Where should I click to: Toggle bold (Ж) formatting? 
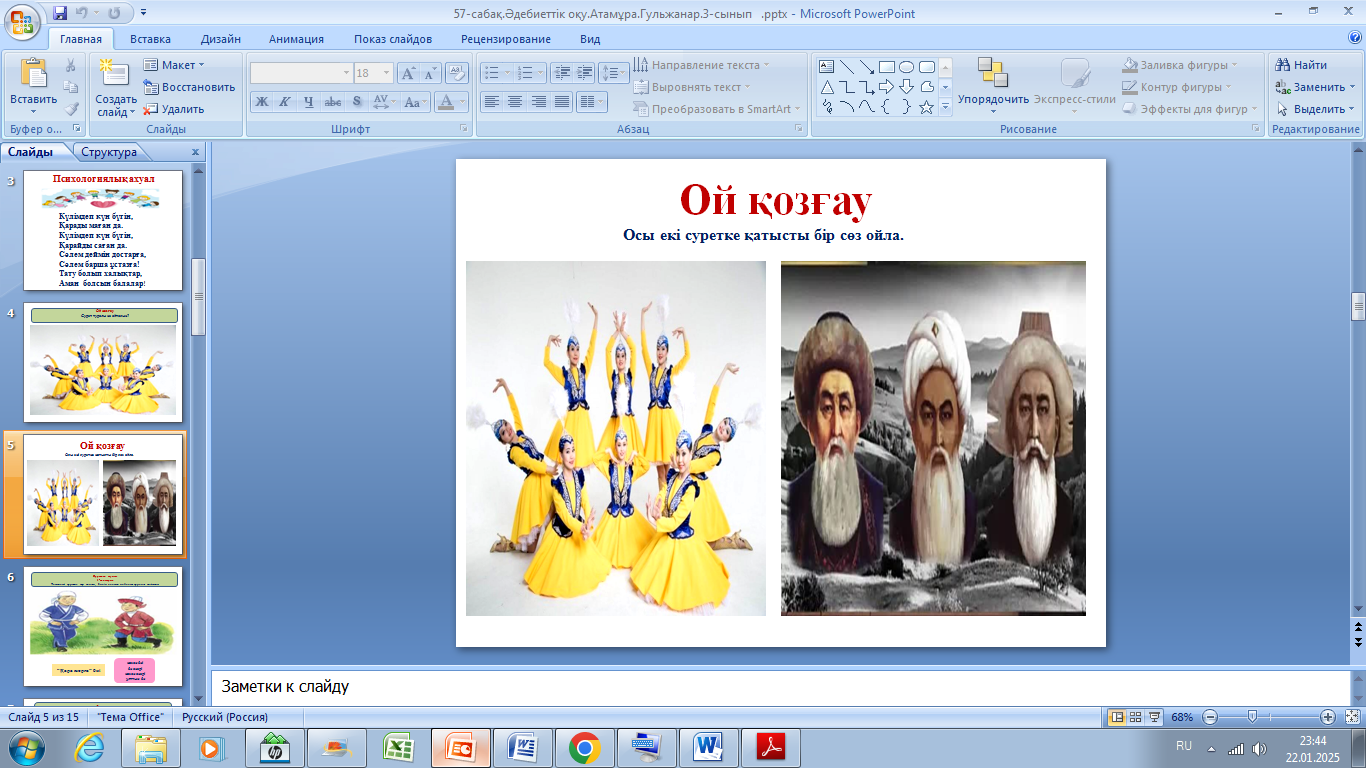pyautogui.click(x=261, y=102)
